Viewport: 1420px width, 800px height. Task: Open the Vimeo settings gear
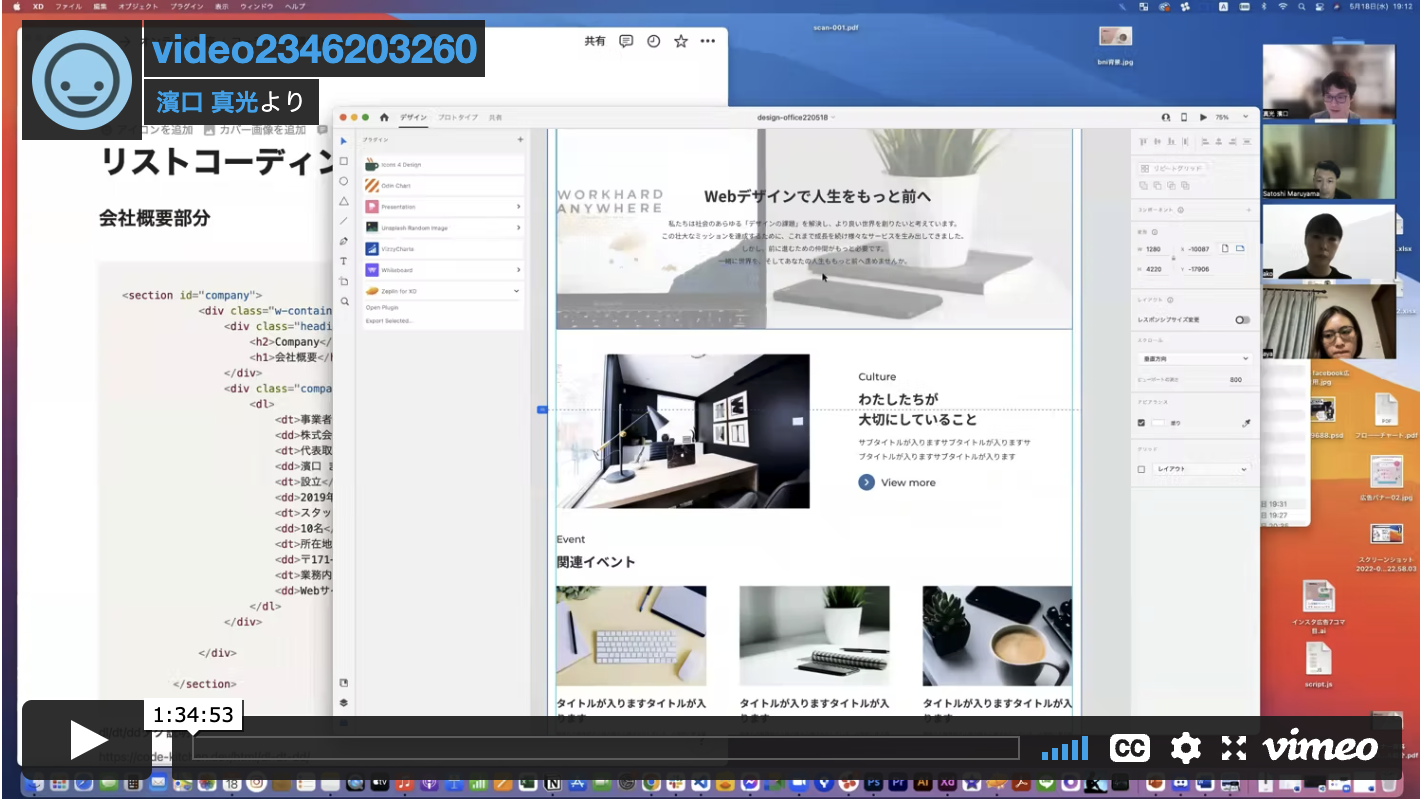coord(1185,748)
